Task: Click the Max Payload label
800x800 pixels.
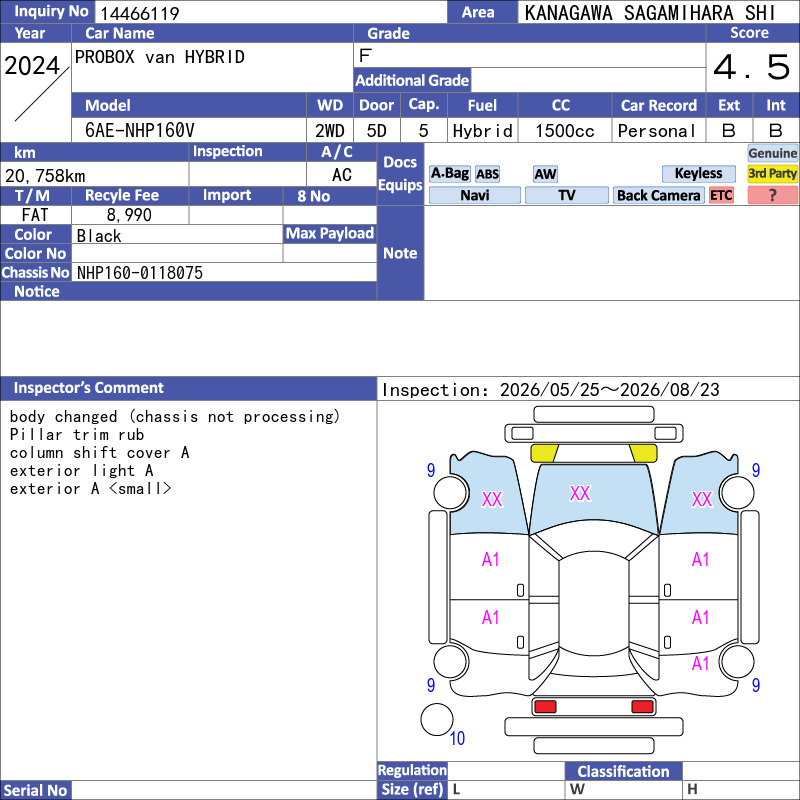Action: click(330, 234)
